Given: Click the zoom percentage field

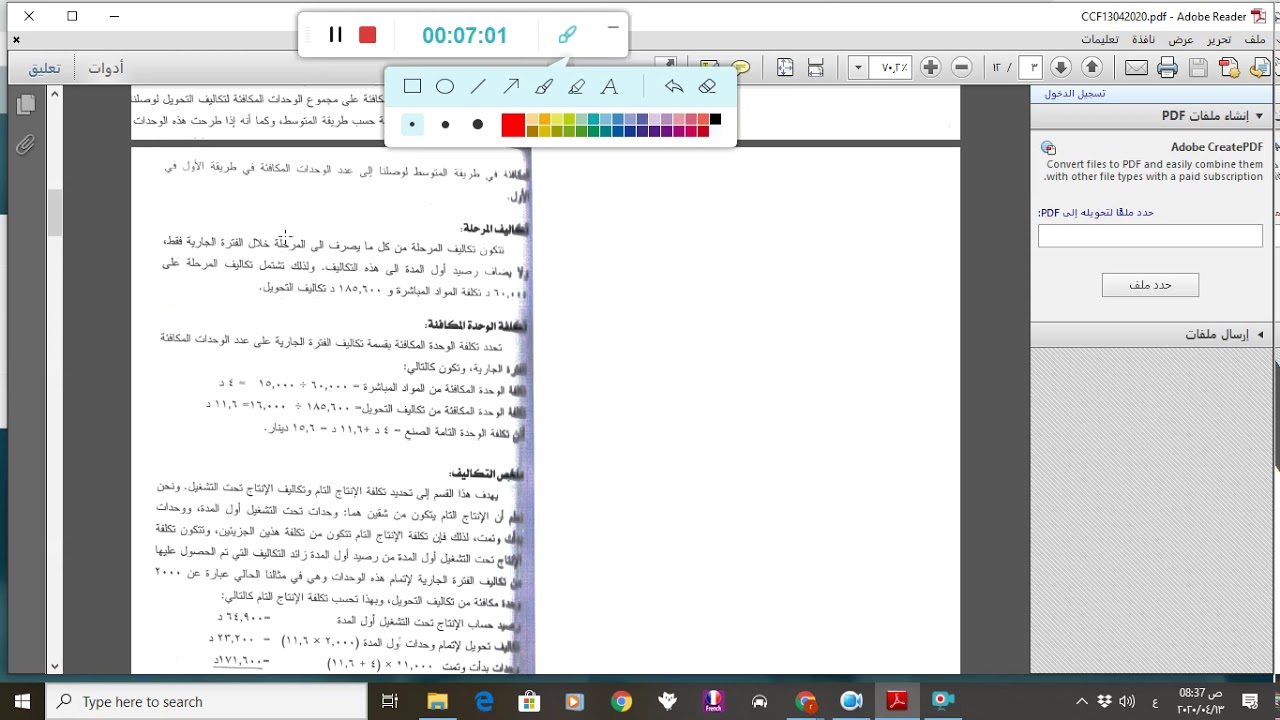Looking at the screenshot, I should click(x=891, y=67).
